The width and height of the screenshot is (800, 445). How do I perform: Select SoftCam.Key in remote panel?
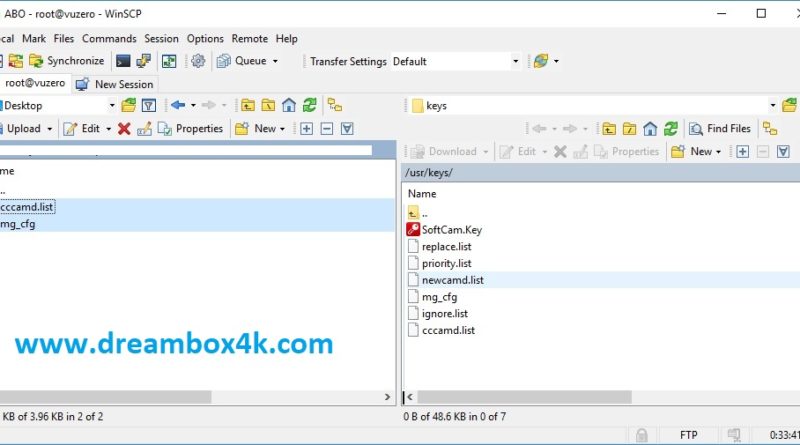[452, 230]
